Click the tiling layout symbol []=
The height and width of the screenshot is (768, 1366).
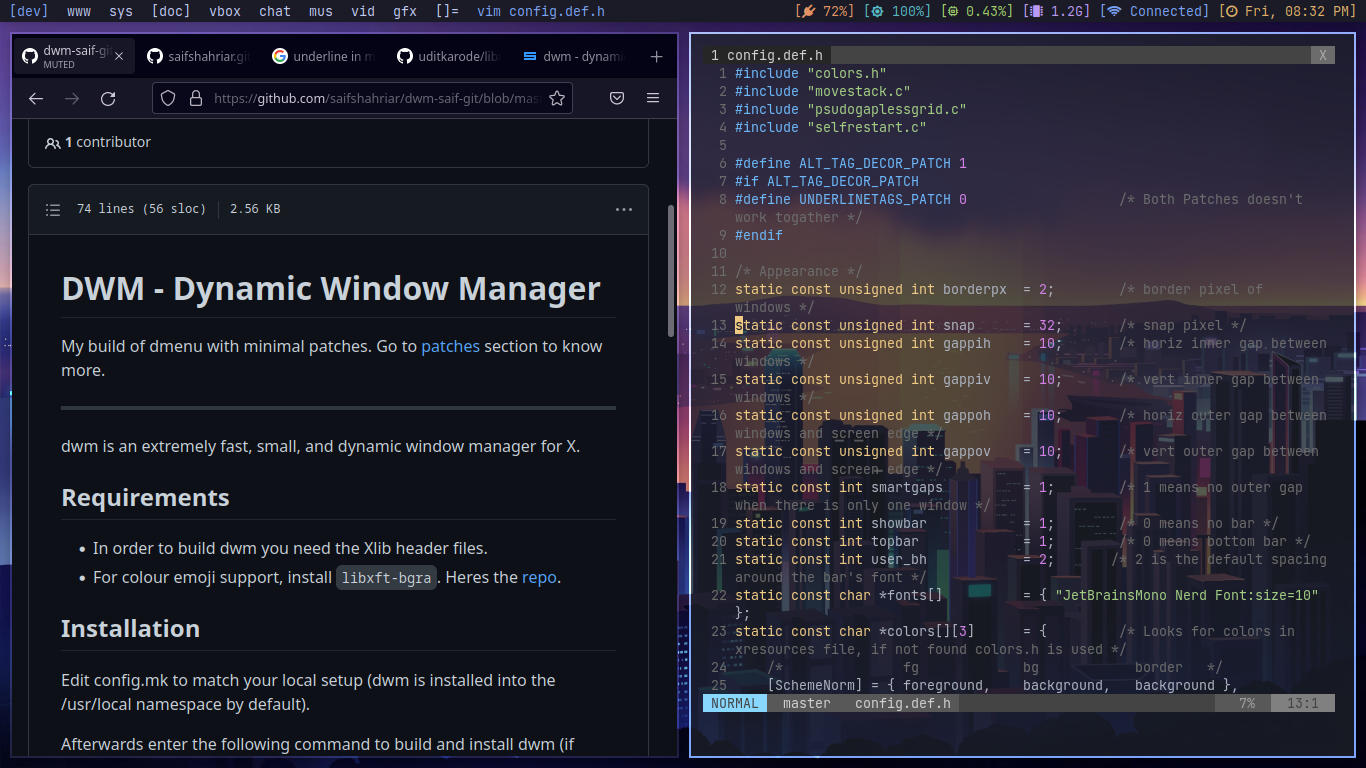[x=447, y=11]
